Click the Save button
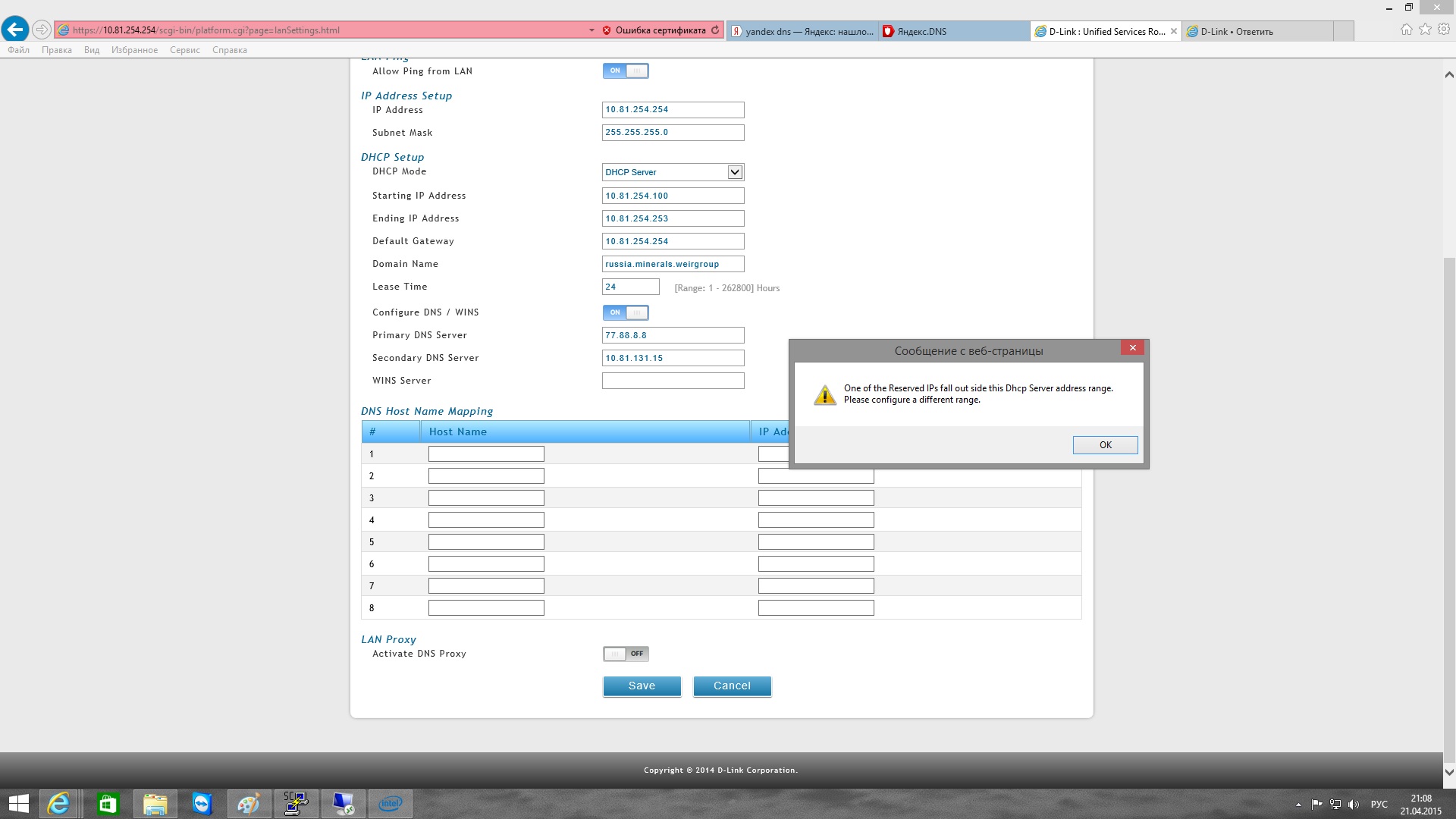1456x819 pixels. tap(642, 686)
